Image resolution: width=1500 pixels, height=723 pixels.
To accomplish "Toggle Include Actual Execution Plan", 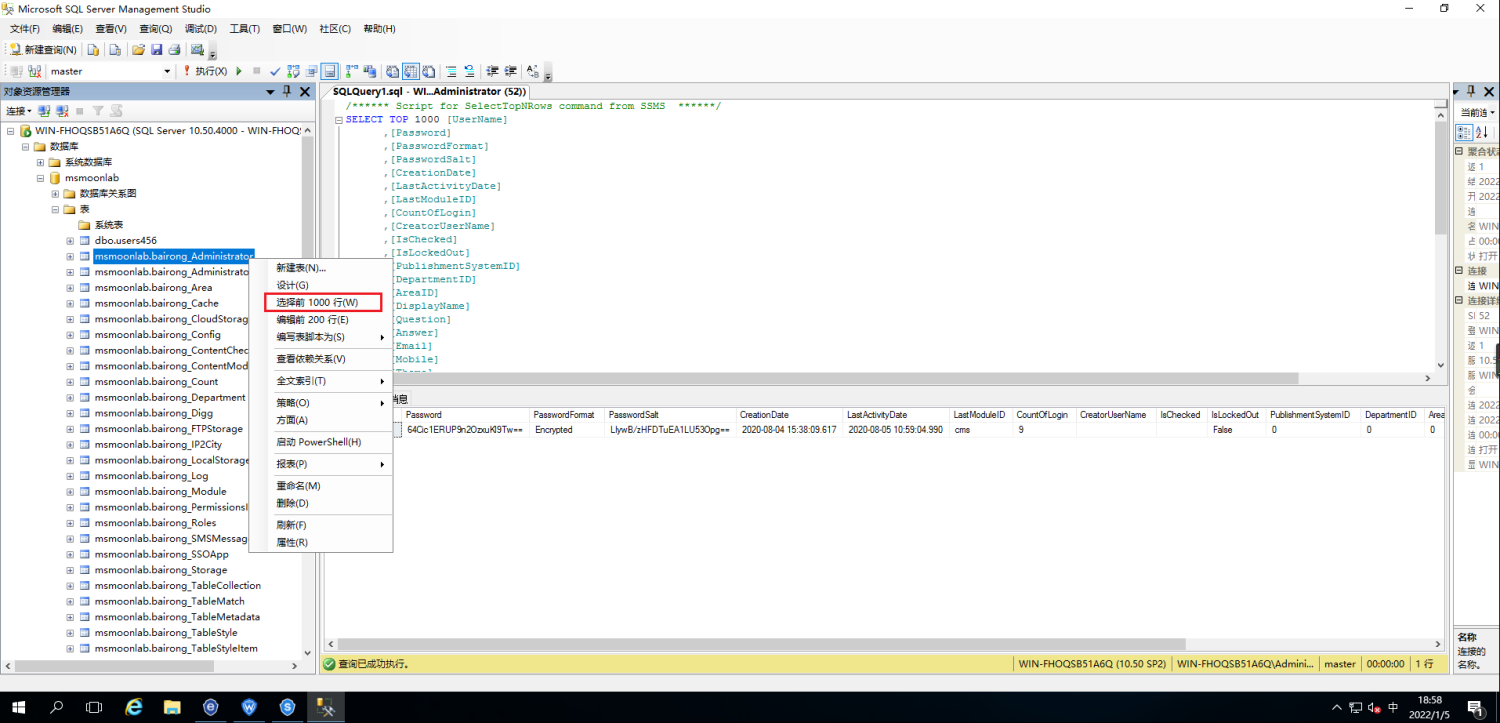I will [351, 71].
